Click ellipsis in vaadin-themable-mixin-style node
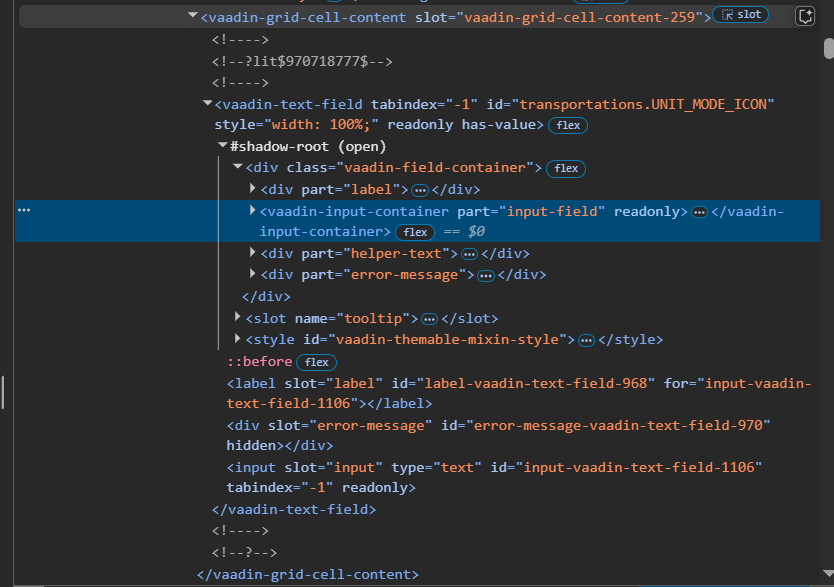The width and height of the screenshot is (834, 587). [586, 340]
